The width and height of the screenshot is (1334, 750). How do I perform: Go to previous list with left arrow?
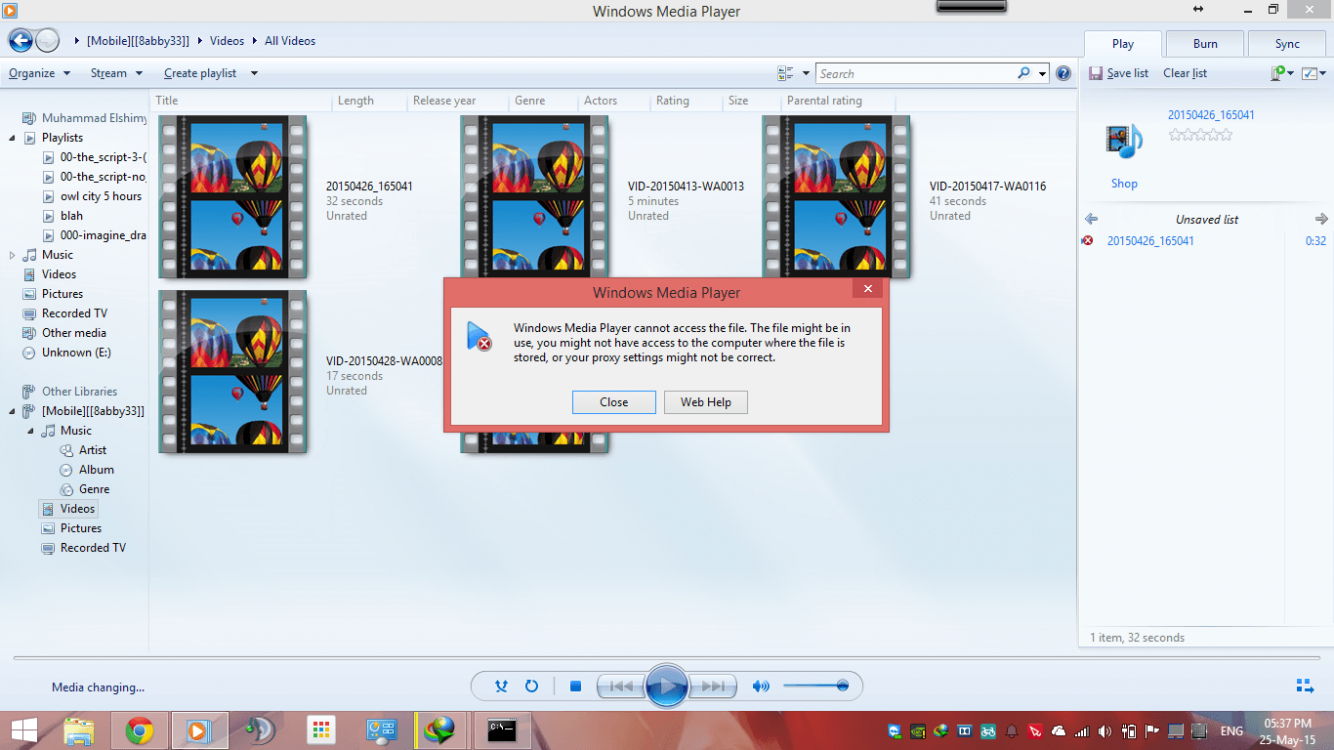tap(1091, 219)
